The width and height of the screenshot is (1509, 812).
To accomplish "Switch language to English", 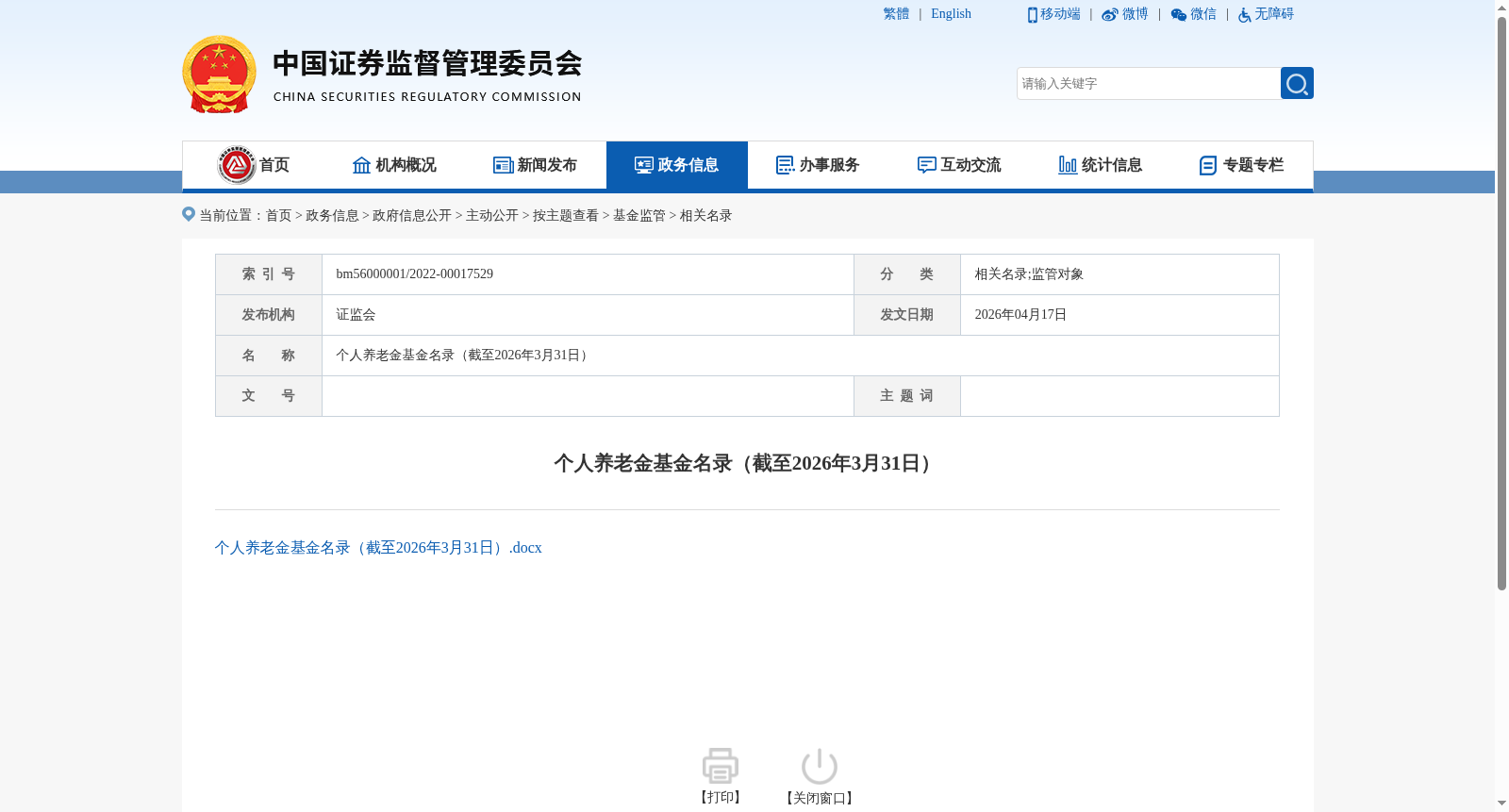I will tap(951, 14).
